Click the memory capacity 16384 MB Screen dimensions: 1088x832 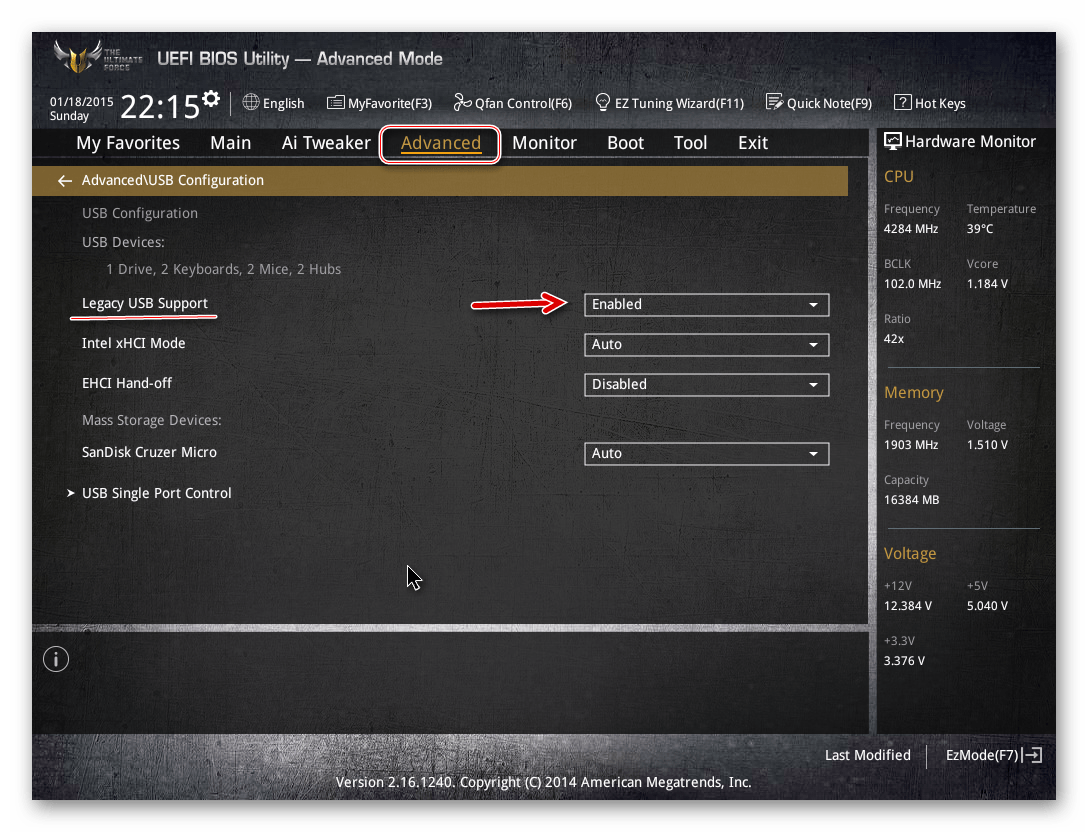point(911,500)
